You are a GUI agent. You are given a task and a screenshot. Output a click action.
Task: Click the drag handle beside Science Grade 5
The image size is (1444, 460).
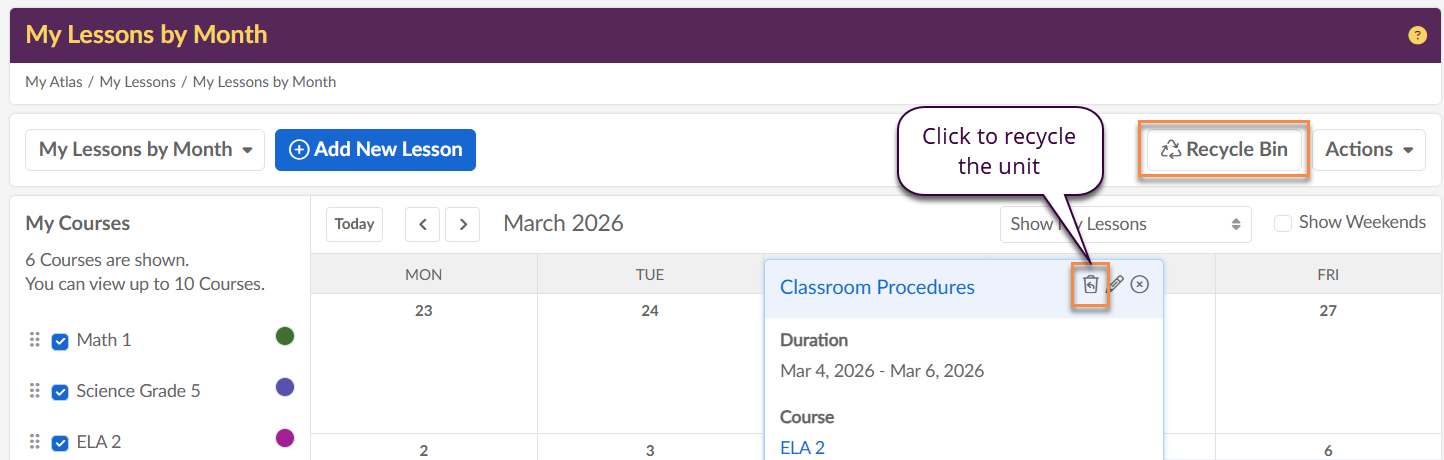35,391
